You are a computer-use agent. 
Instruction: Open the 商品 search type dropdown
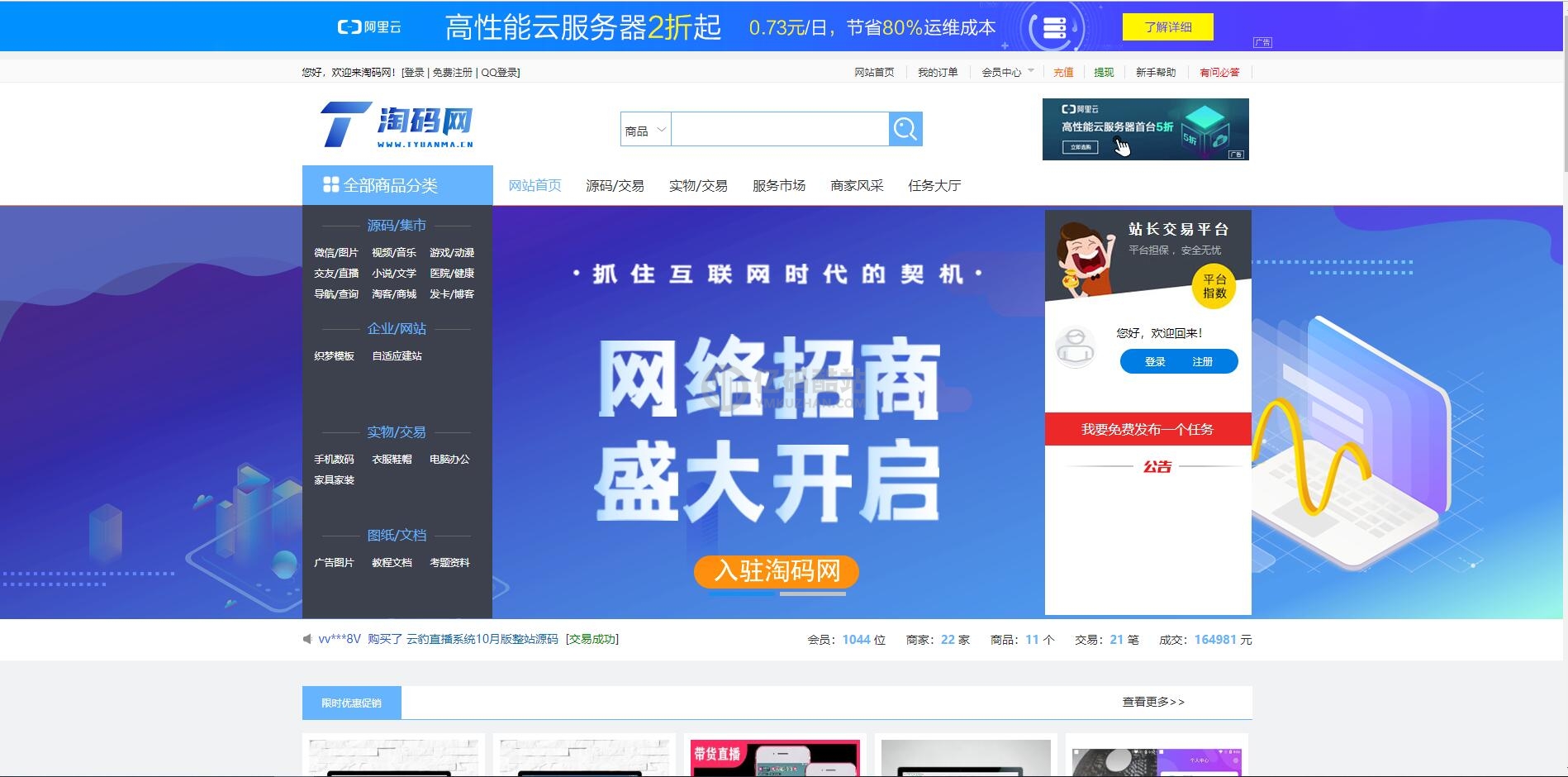pos(645,130)
